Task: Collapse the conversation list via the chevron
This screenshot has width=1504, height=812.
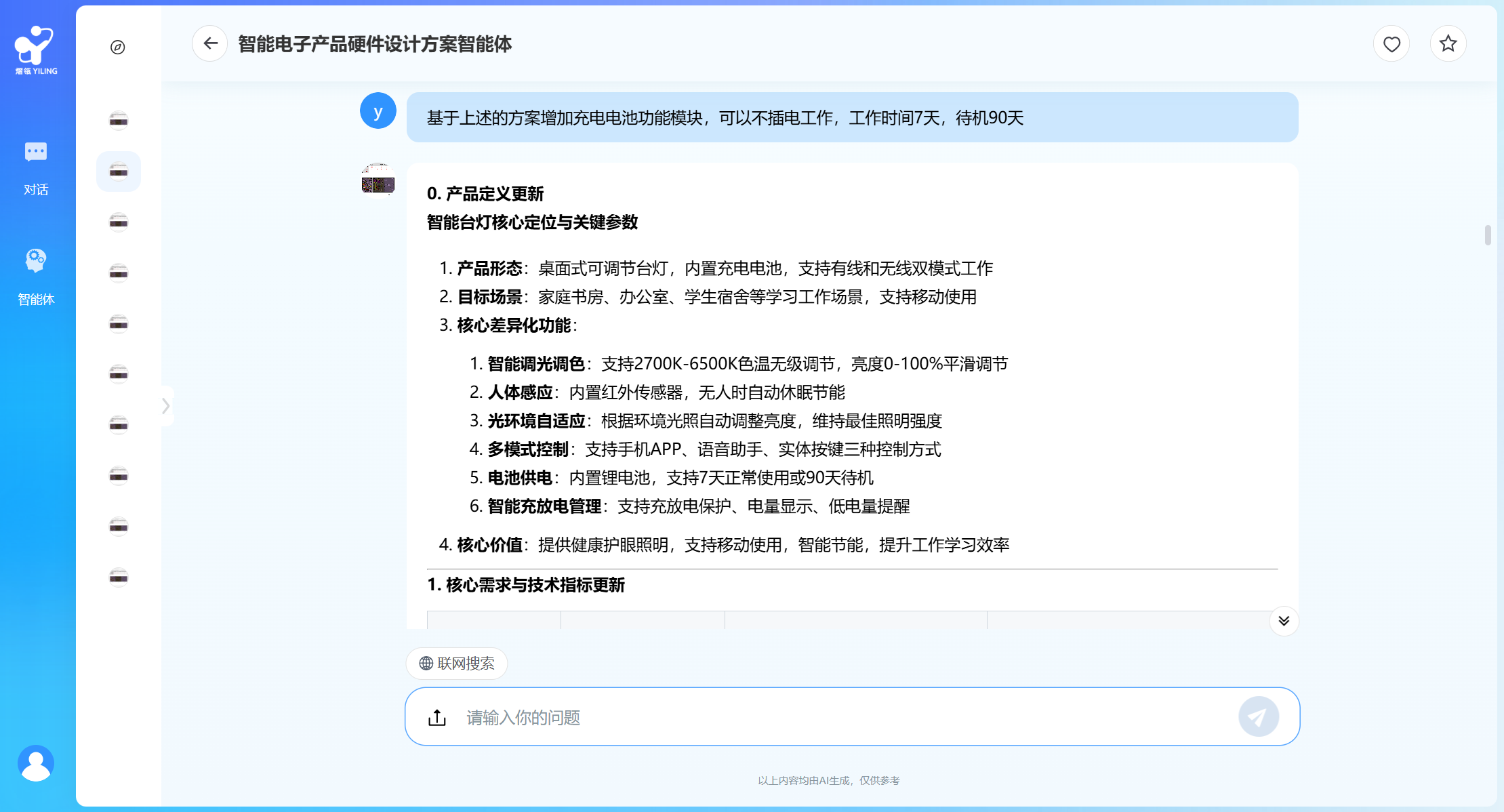Action: point(166,405)
